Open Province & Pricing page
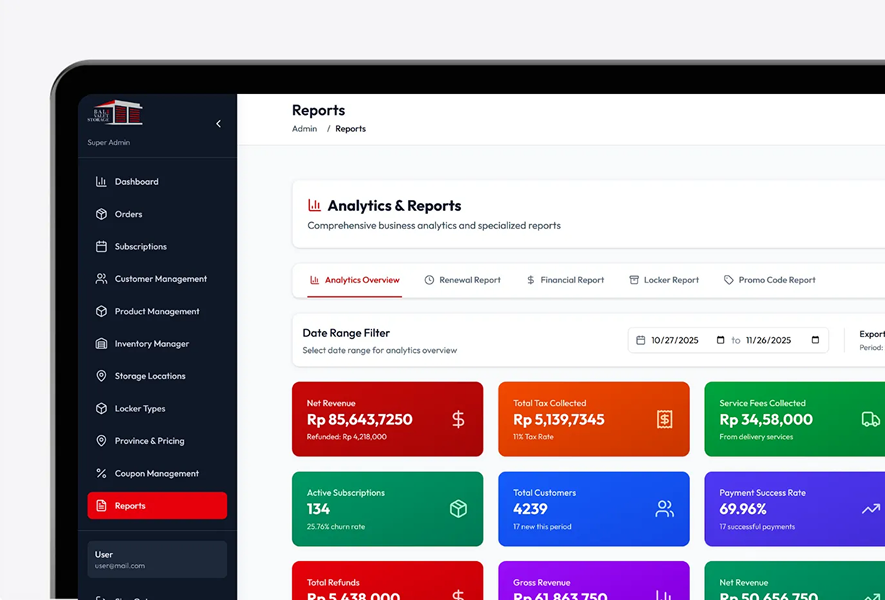This screenshot has height=600, width=885. pyautogui.click(x=157, y=441)
